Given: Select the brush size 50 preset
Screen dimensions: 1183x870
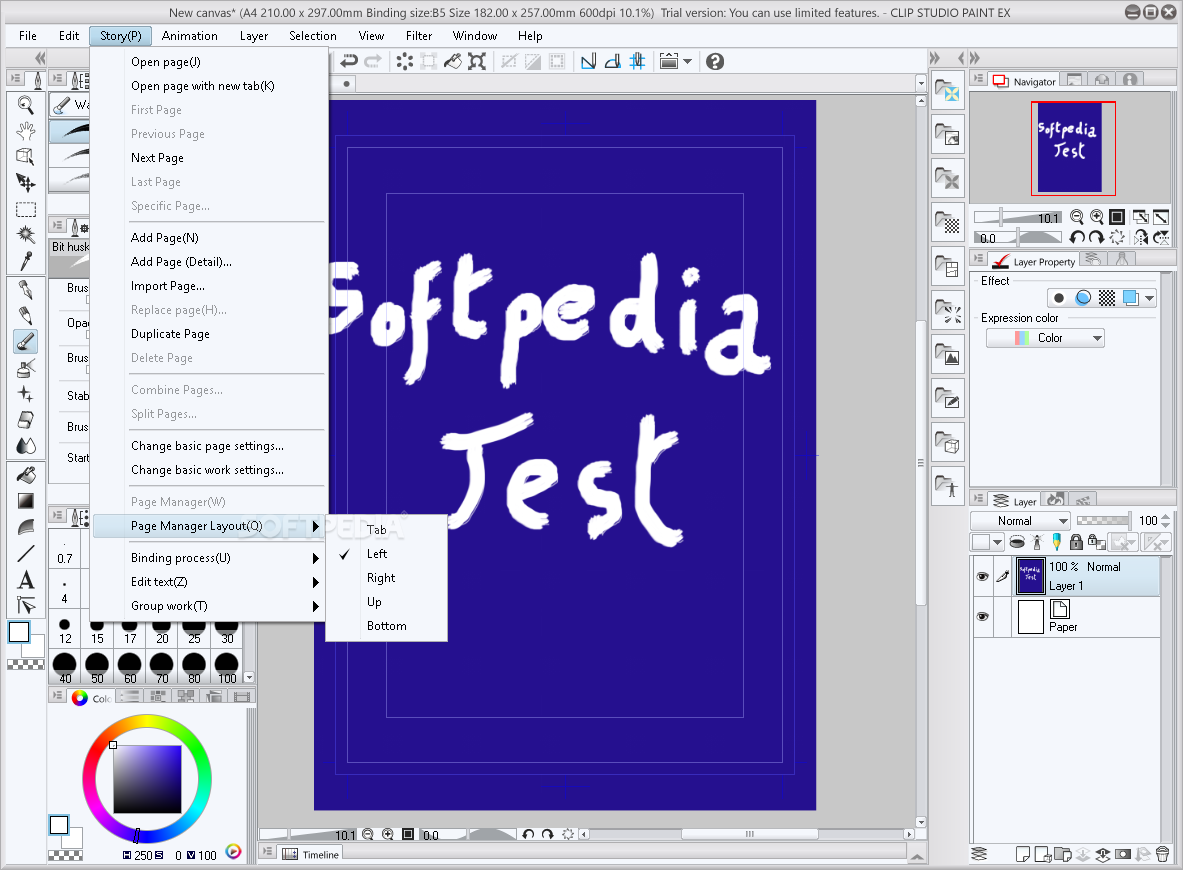Looking at the screenshot, I should (97, 668).
